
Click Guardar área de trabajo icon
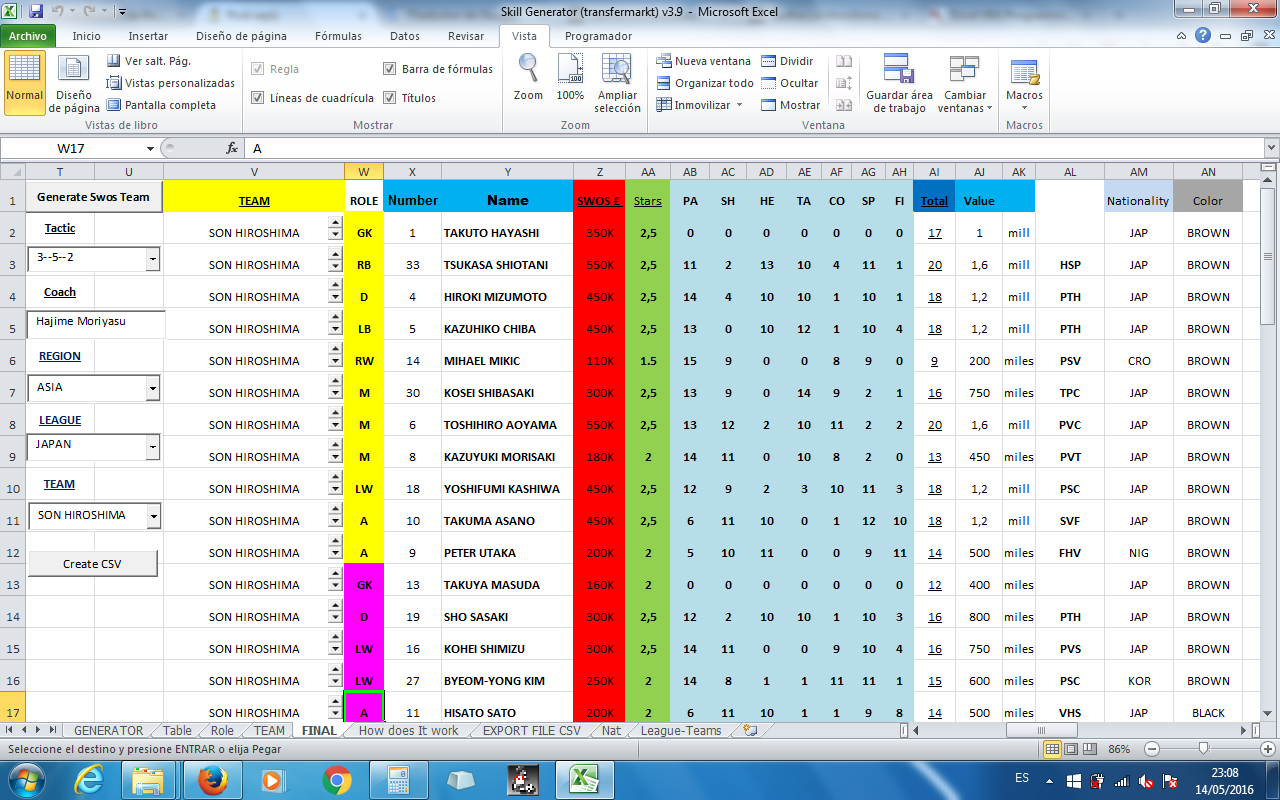pos(899,70)
